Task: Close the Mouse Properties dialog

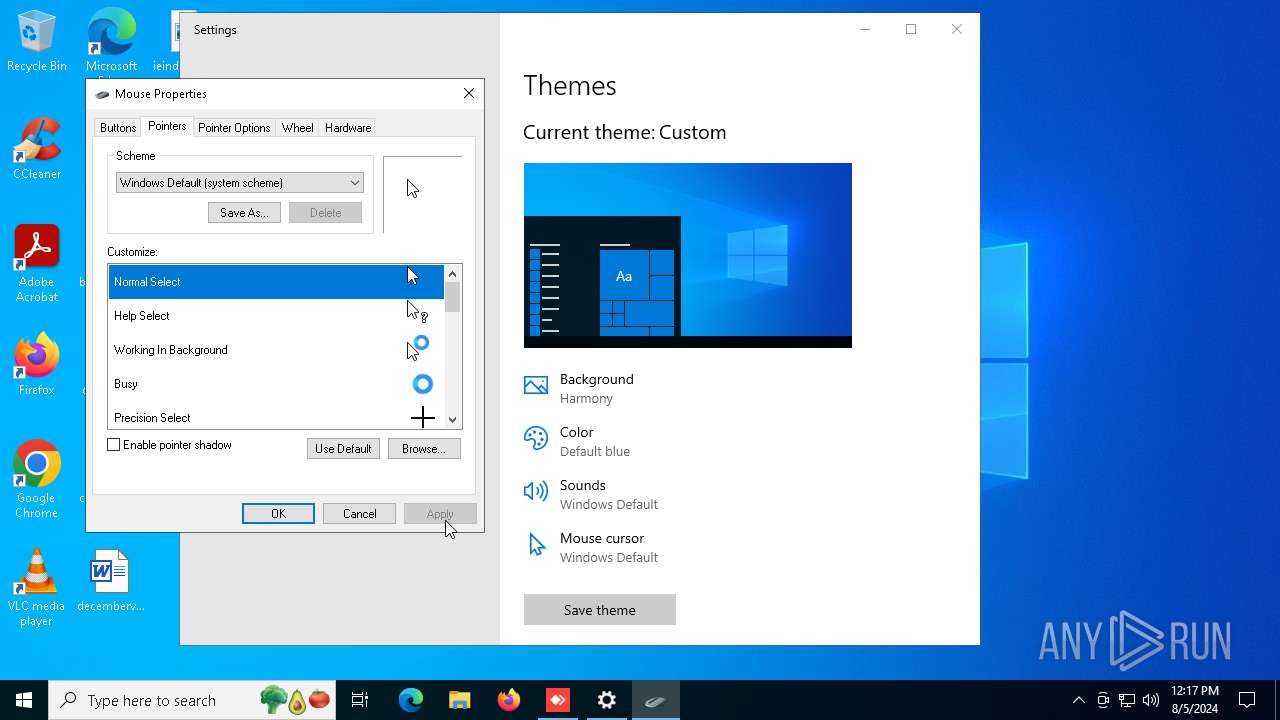Action: coord(469,93)
